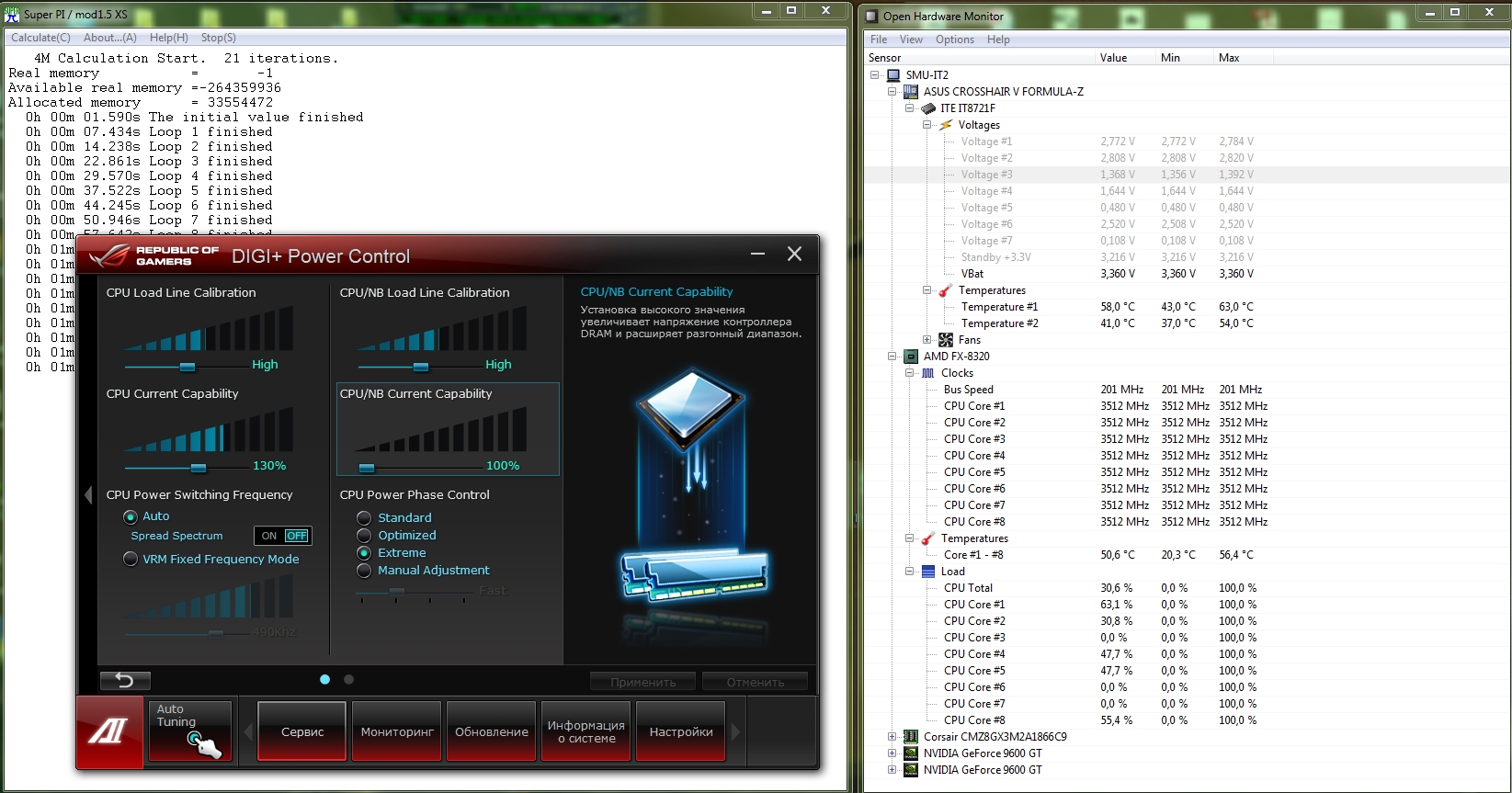This screenshot has width=1512, height=793.
Task: Select Manual Adjustment phase control
Action: pos(364,571)
